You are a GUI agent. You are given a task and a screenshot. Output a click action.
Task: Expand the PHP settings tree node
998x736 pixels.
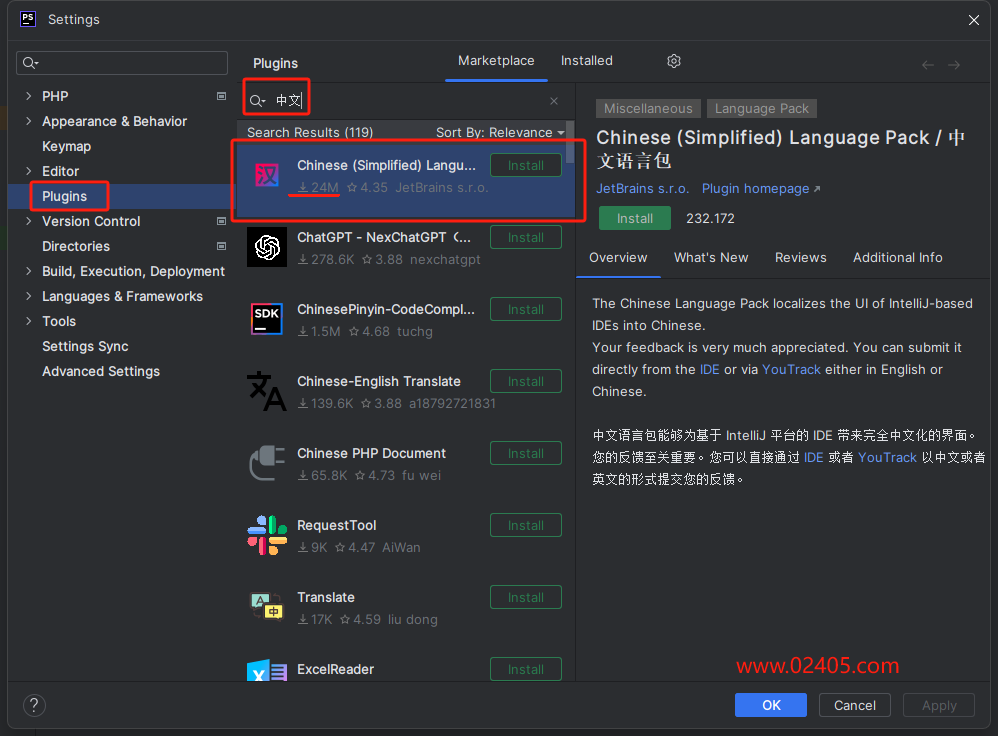(28, 96)
